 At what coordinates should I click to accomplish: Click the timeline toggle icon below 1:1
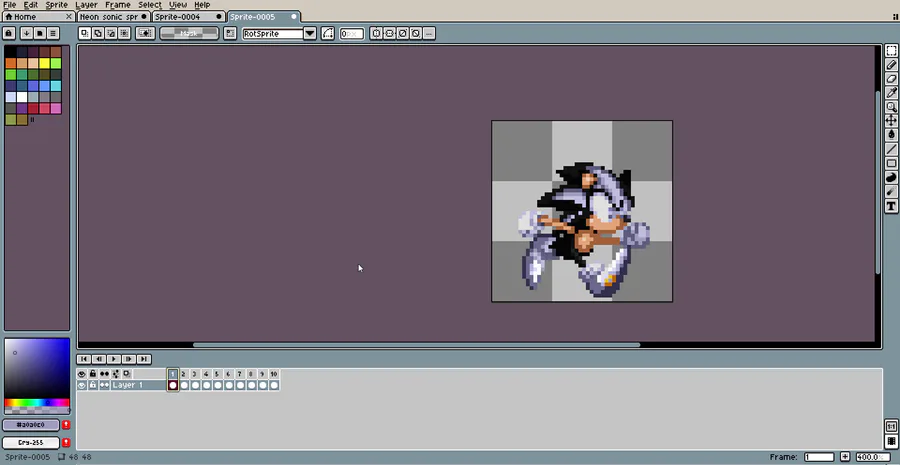point(891,441)
